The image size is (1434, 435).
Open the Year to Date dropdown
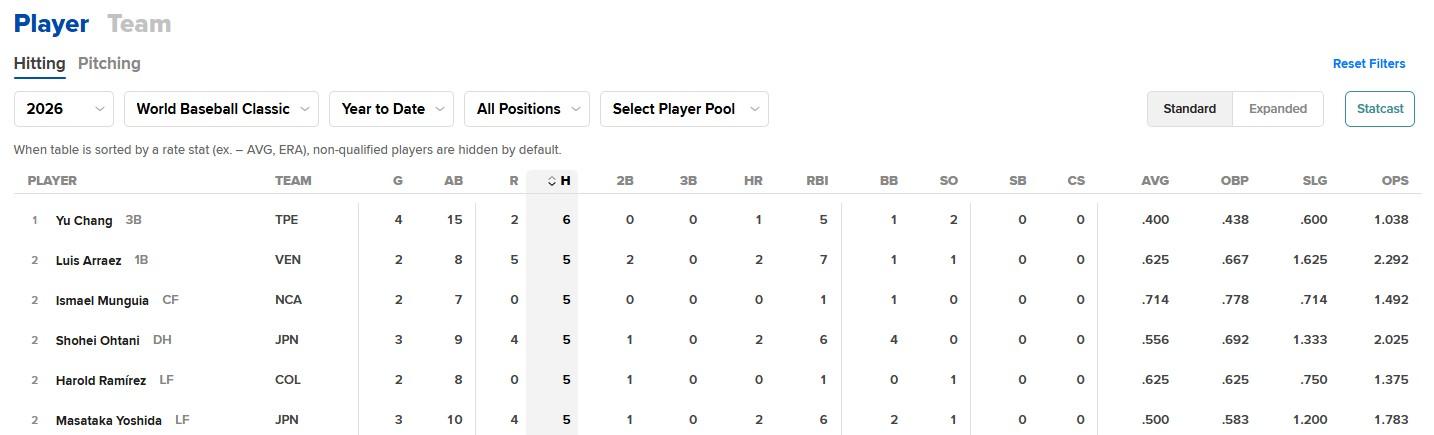point(392,109)
